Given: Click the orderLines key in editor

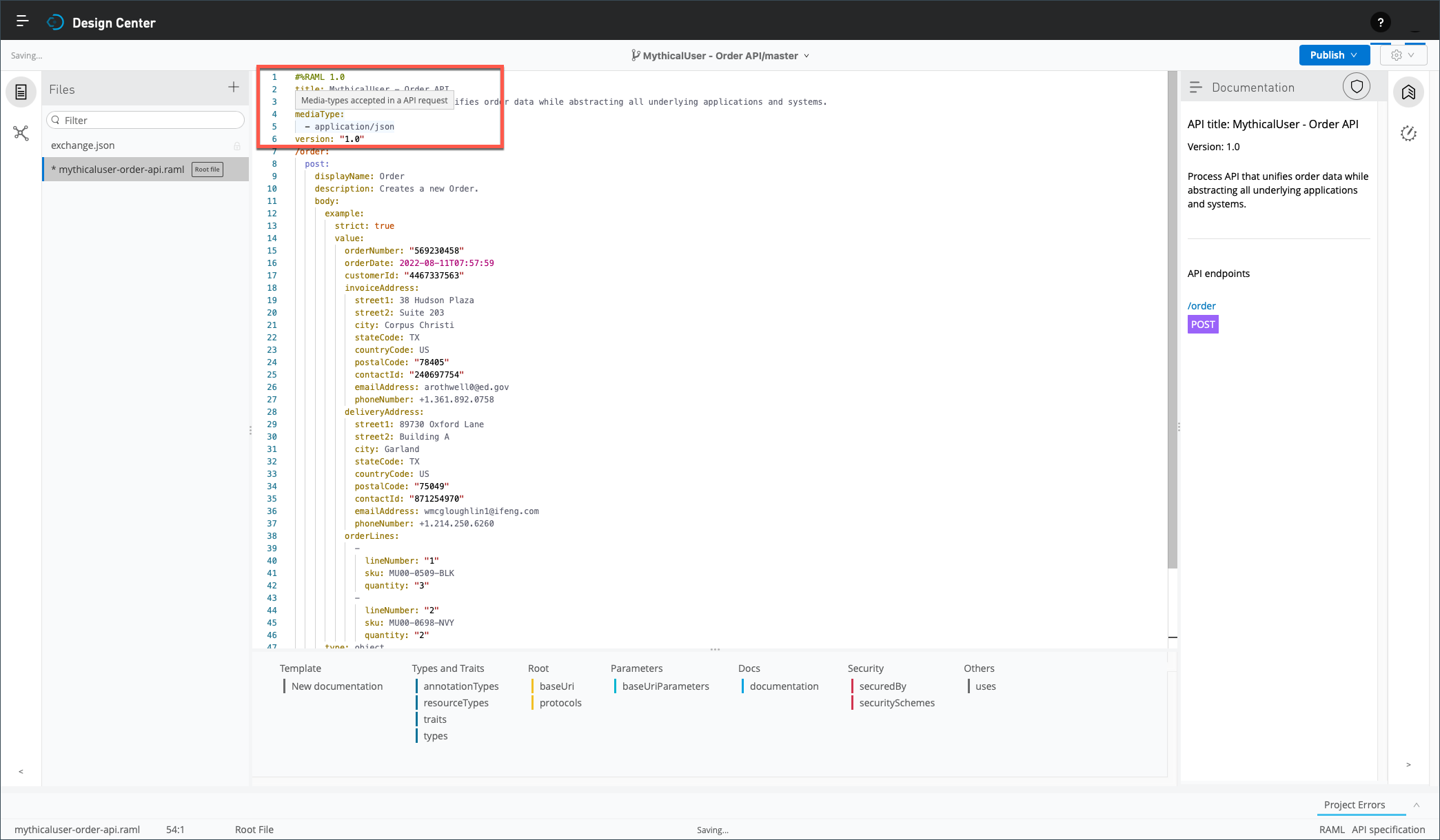Looking at the screenshot, I should click(372, 536).
